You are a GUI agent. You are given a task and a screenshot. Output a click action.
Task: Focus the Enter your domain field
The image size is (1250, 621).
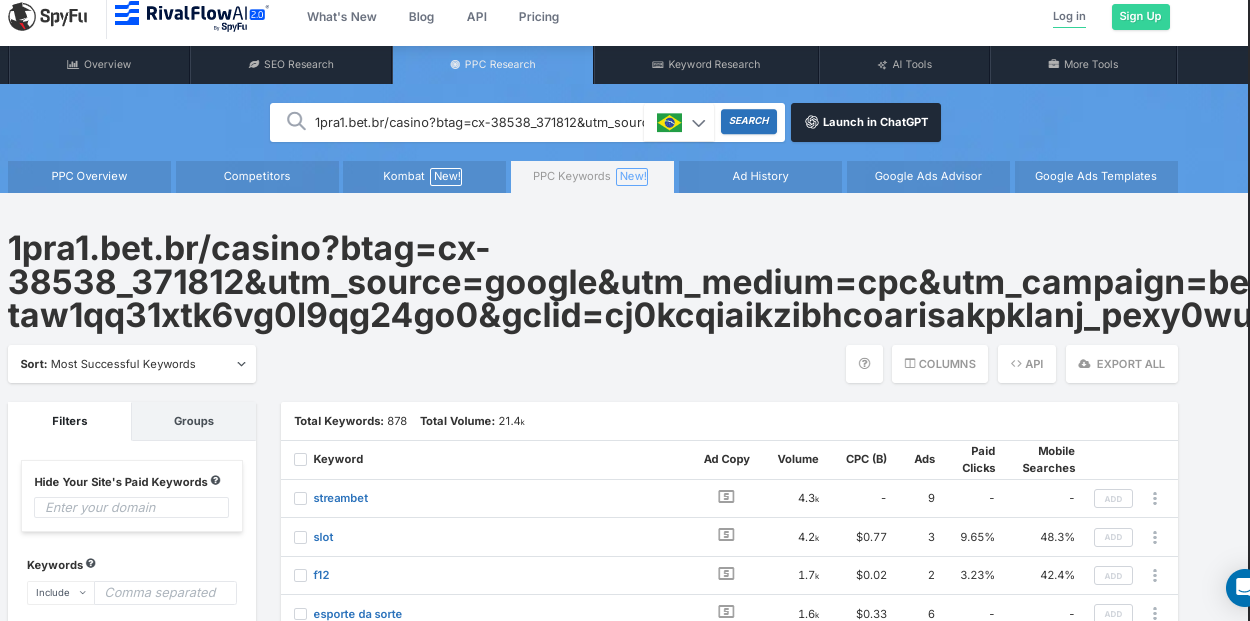point(131,507)
